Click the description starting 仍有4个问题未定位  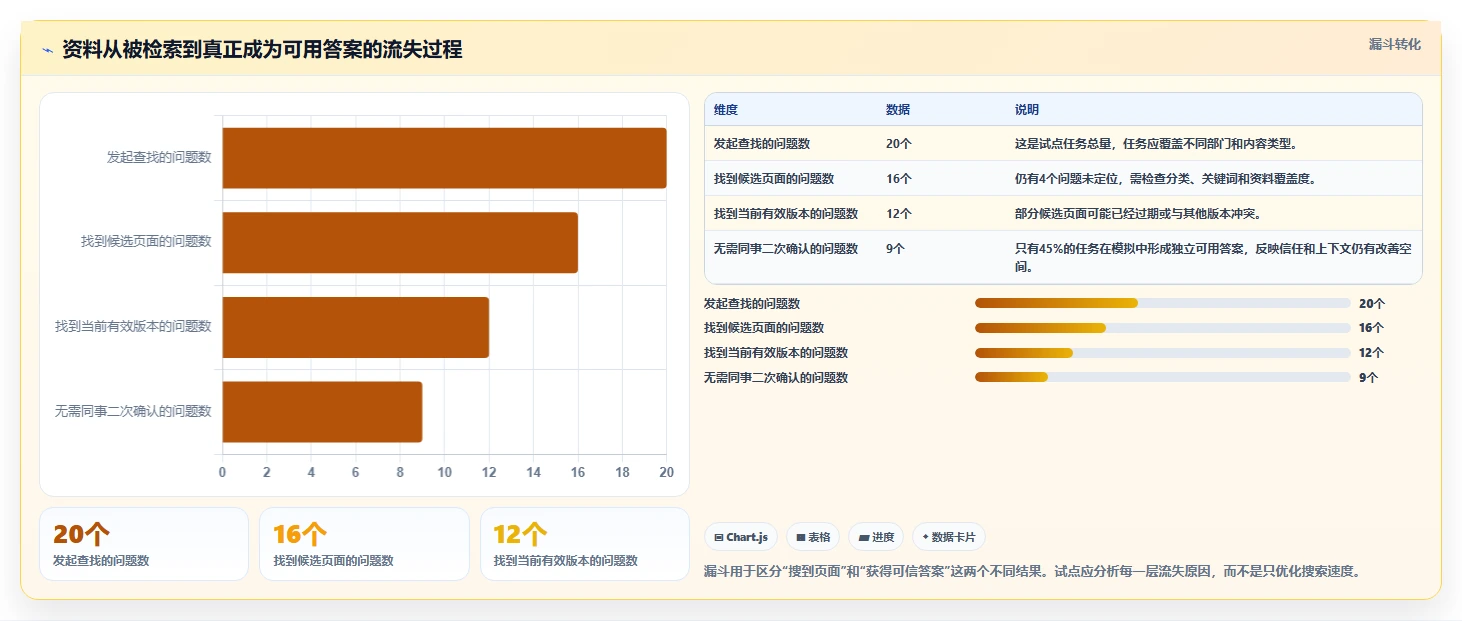coord(1165,179)
